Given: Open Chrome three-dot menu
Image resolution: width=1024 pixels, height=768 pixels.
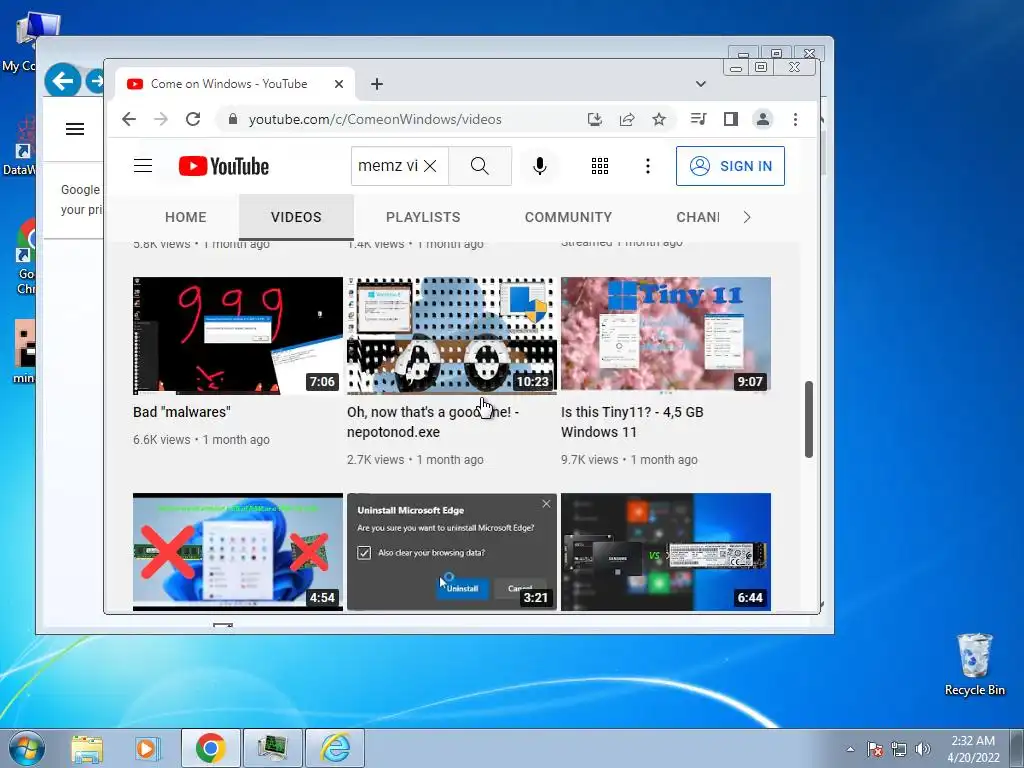Looking at the screenshot, I should click(795, 119).
